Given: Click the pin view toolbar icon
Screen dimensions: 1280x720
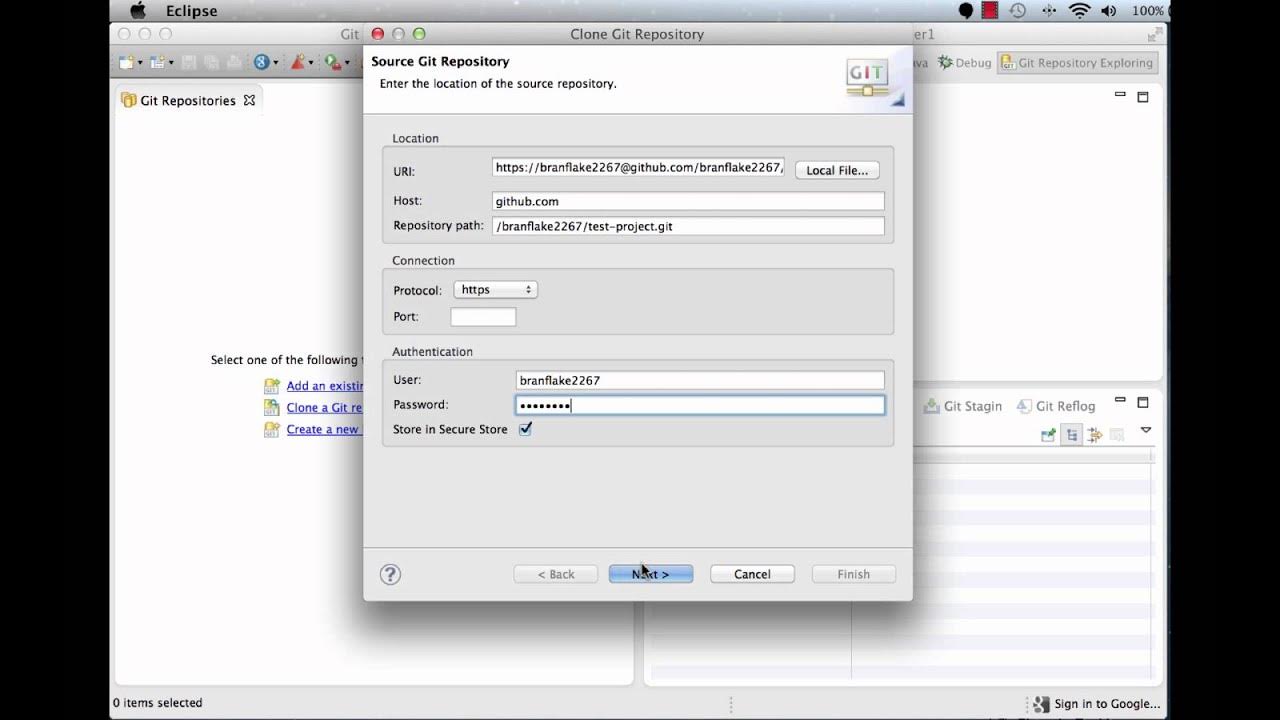Looking at the screenshot, I should (1048, 435).
